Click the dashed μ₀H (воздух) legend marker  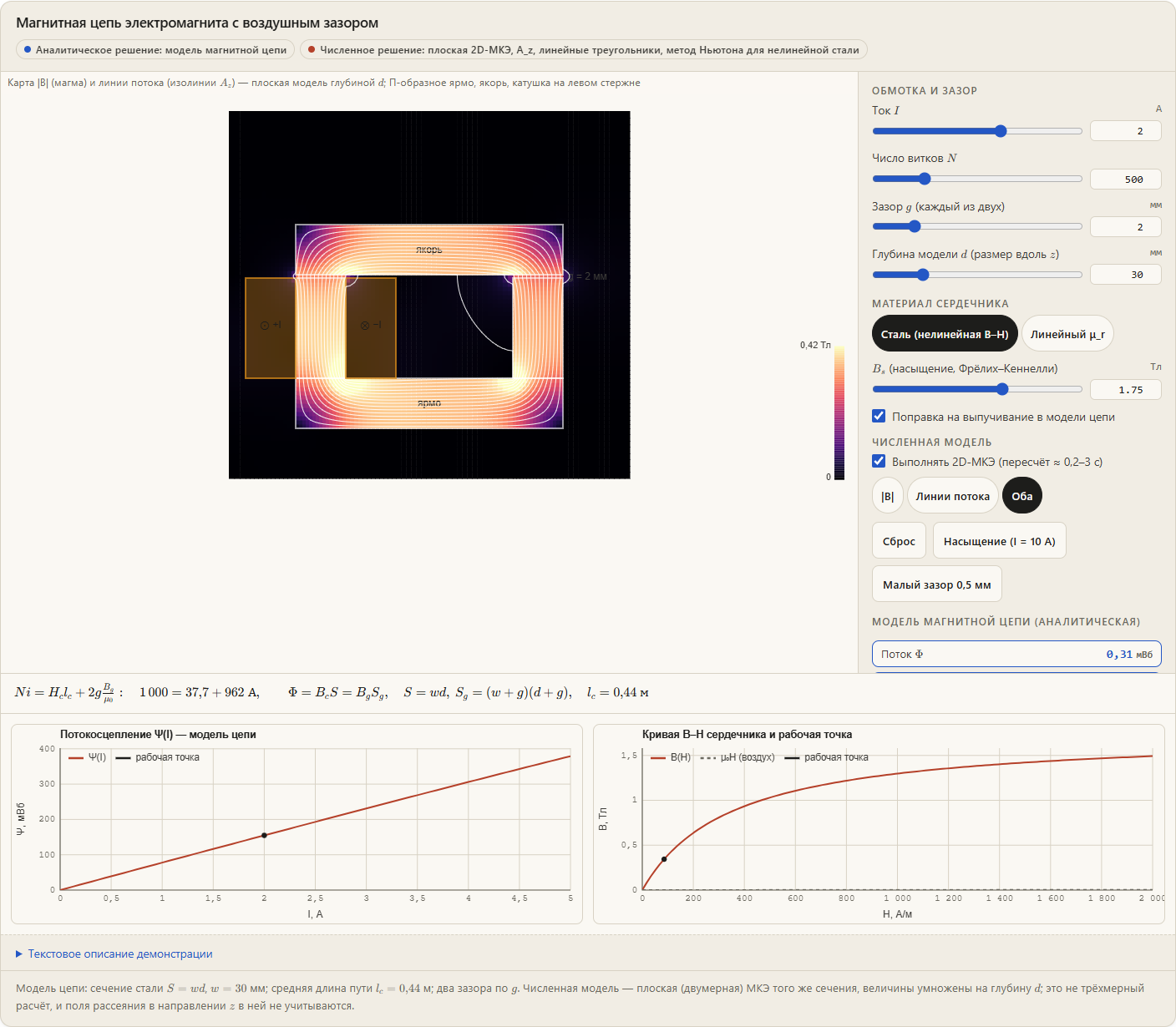click(707, 758)
